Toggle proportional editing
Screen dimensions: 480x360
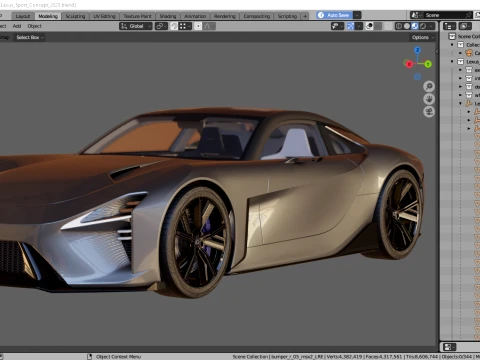click(198, 26)
